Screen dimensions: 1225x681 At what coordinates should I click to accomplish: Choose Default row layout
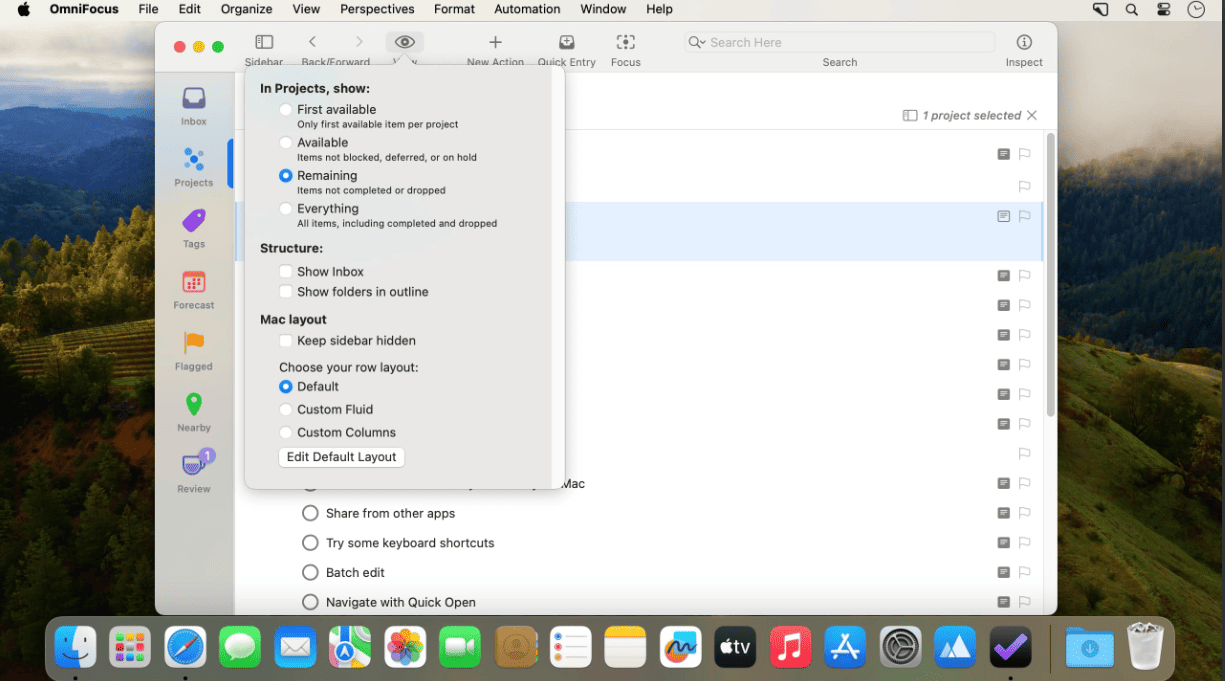click(x=286, y=387)
